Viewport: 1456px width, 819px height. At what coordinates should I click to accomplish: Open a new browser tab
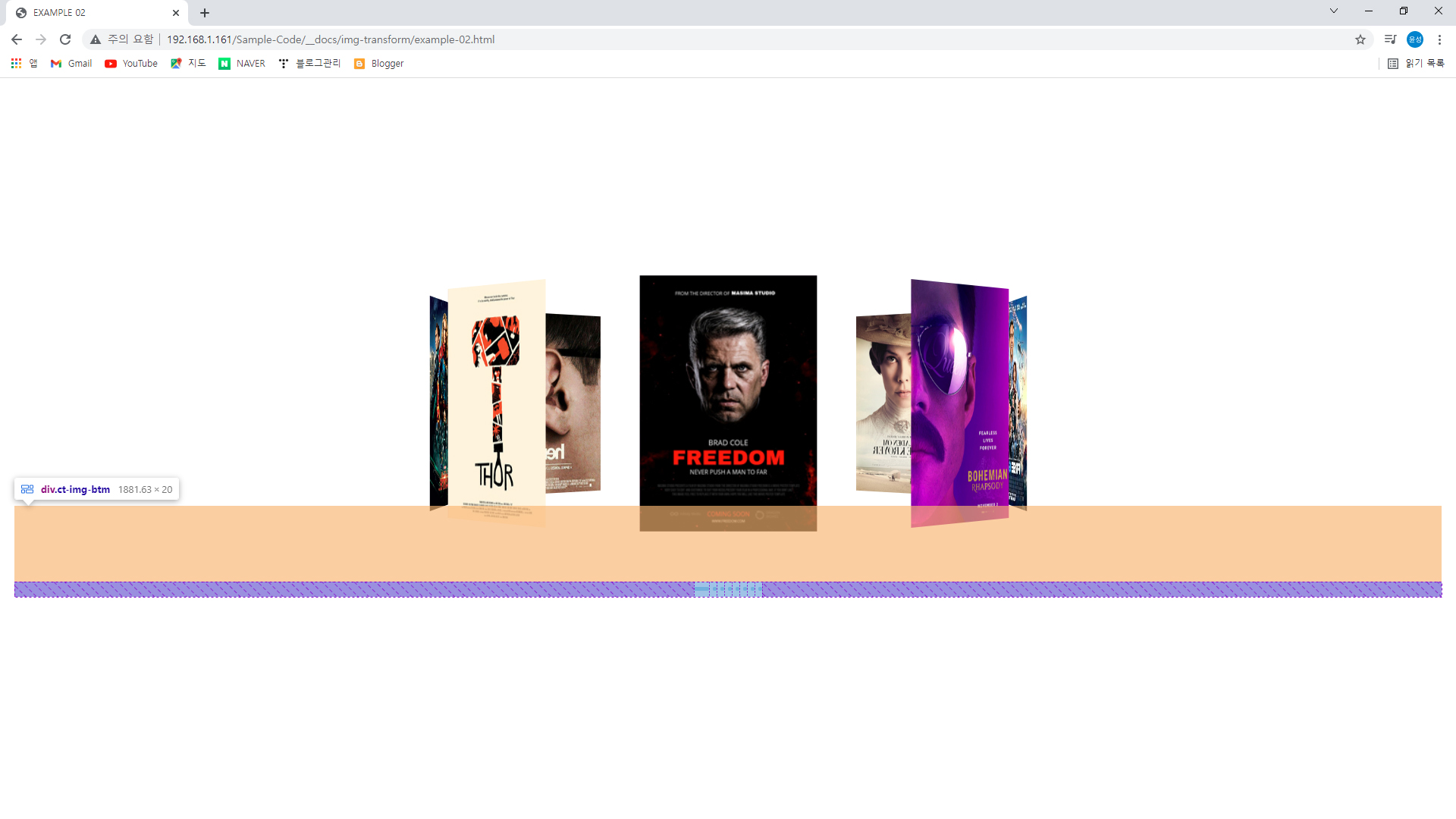click(x=205, y=13)
